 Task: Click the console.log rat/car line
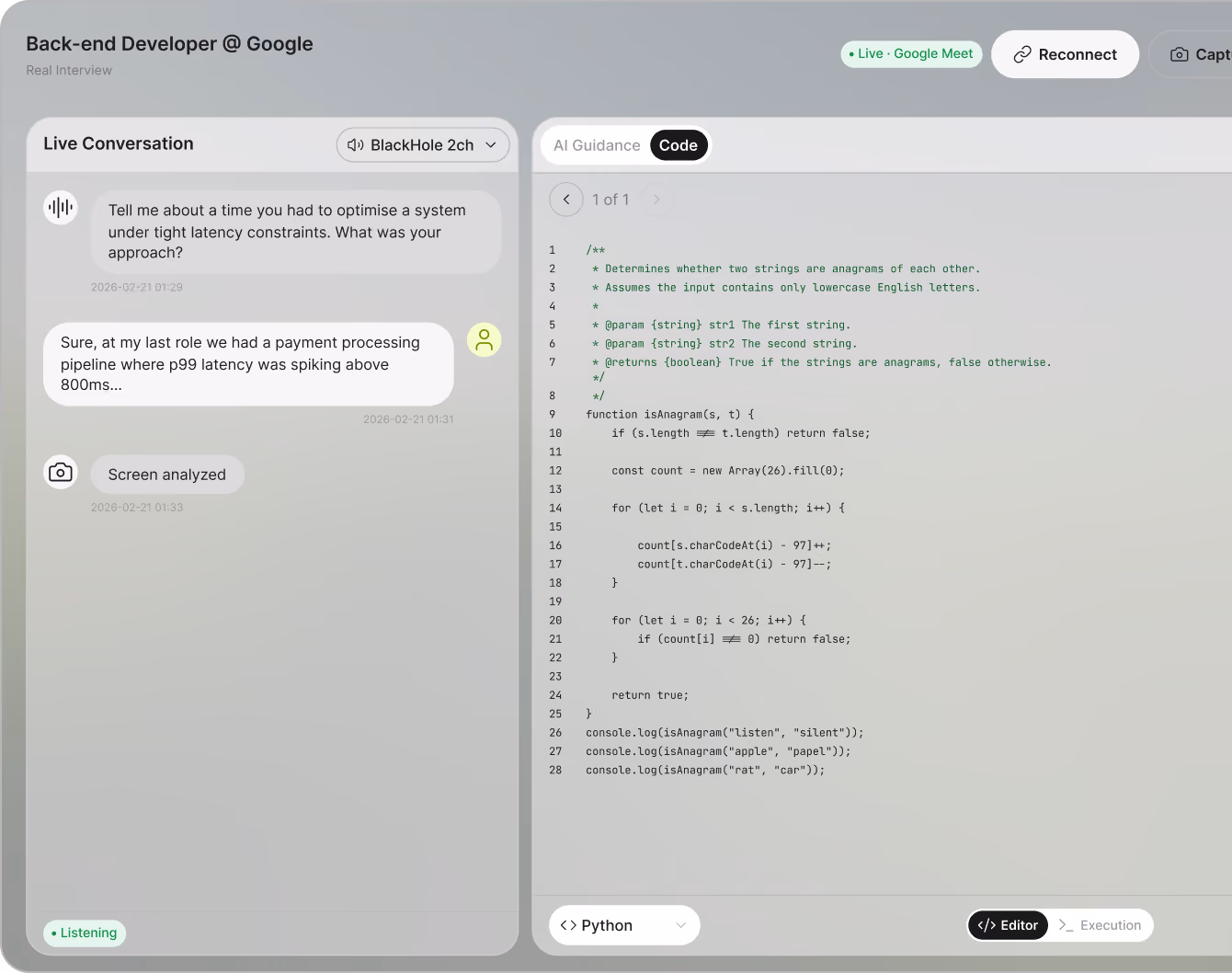tap(705, 771)
